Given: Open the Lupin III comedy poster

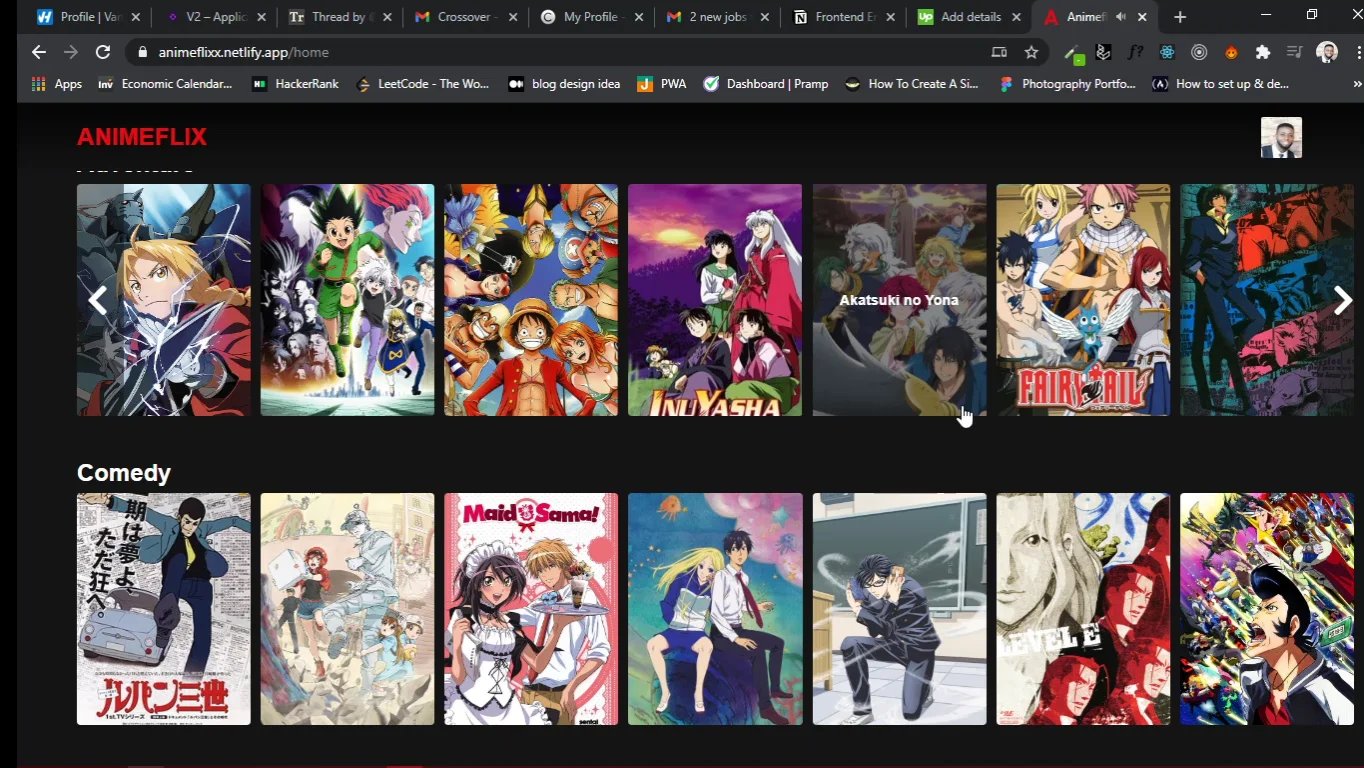Looking at the screenshot, I should (x=164, y=609).
